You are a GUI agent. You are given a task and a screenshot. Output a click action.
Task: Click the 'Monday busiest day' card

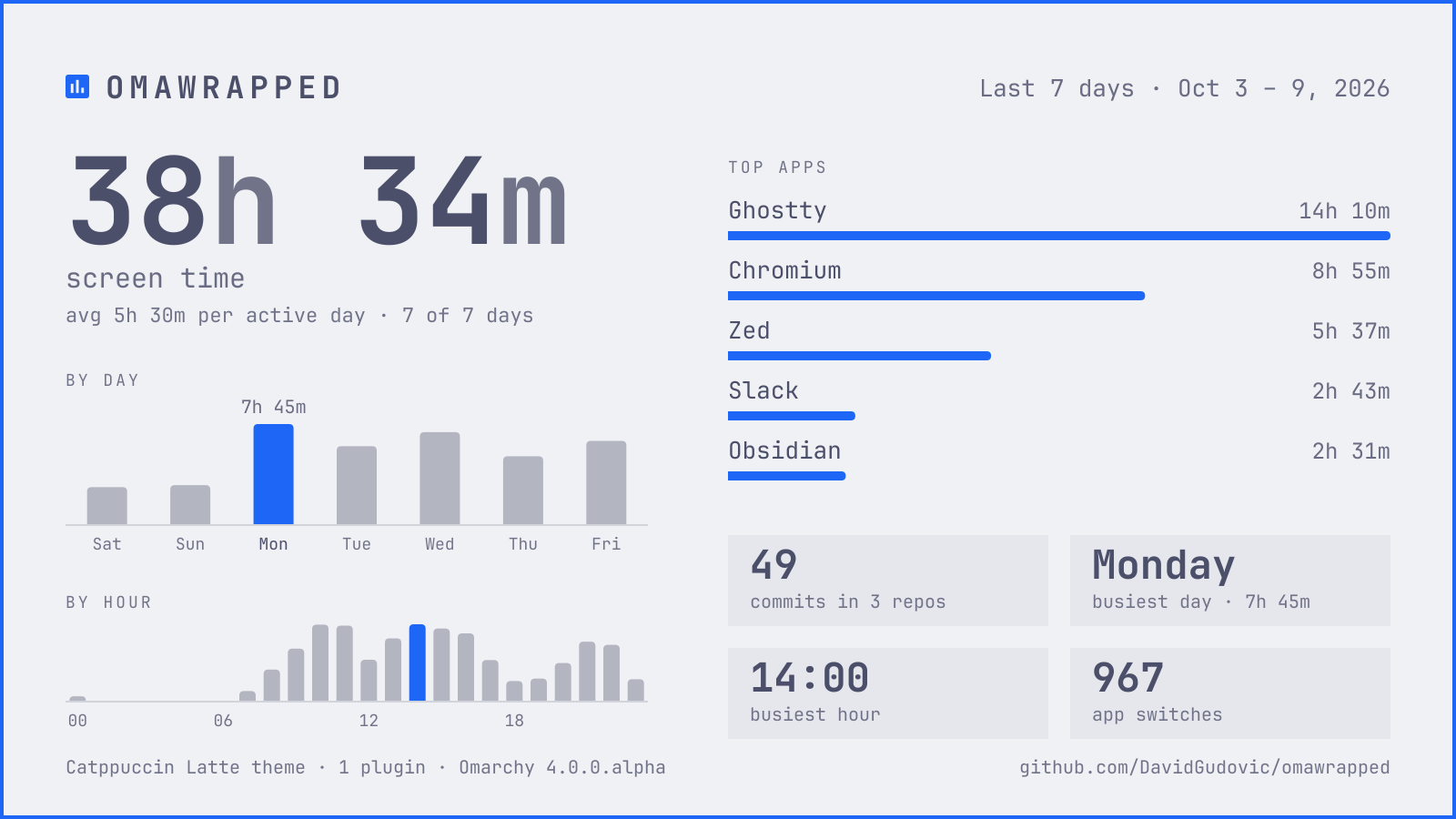pos(1230,581)
